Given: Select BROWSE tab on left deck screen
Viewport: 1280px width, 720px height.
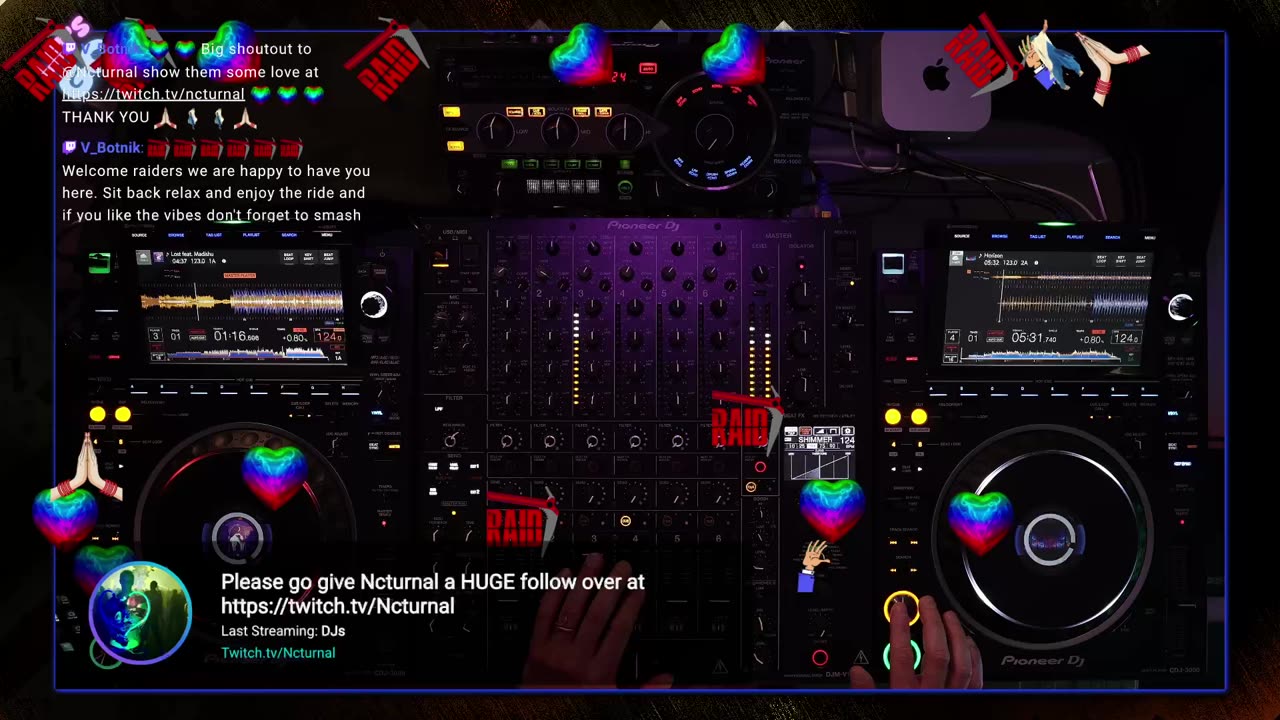Looking at the screenshot, I should [176, 235].
